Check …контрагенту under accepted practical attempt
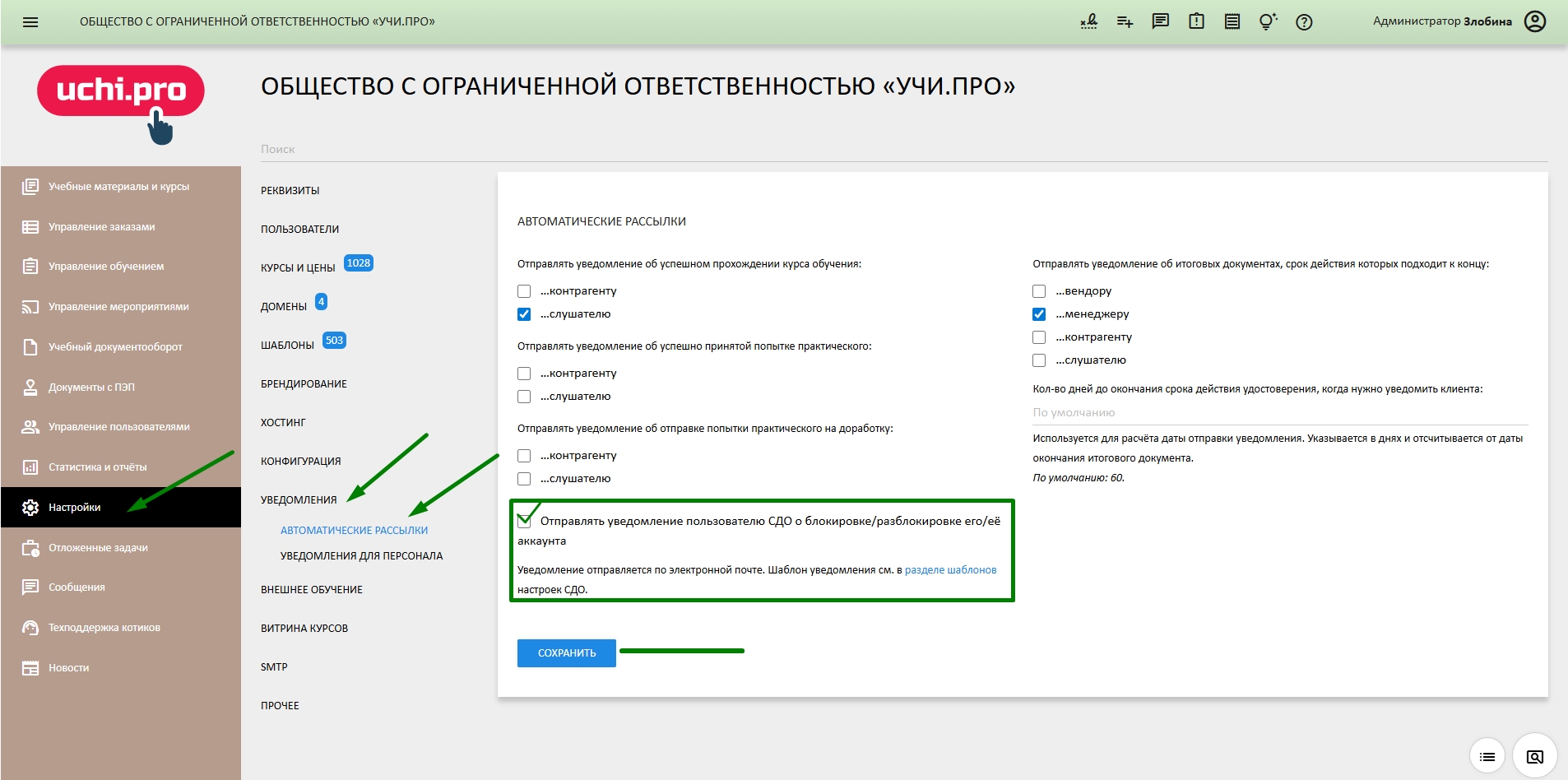 (524, 374)
